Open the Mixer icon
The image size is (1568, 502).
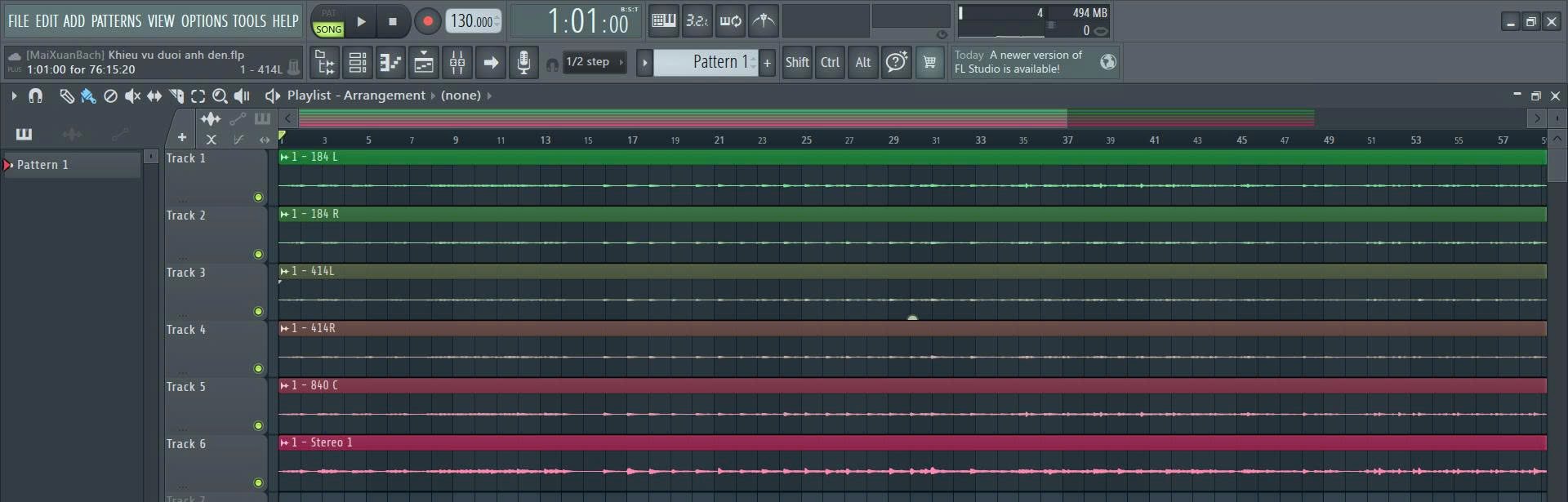(457, 63)
